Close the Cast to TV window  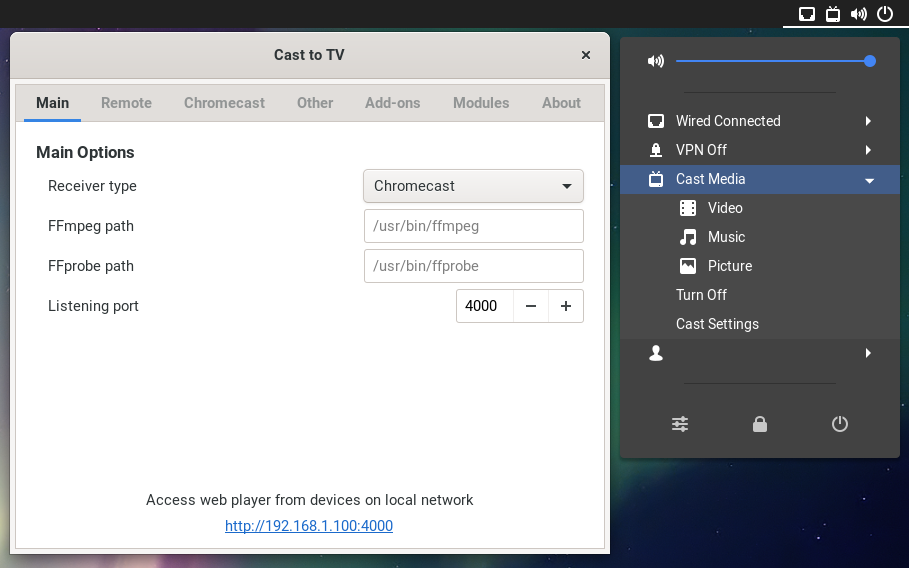(586, 55)
